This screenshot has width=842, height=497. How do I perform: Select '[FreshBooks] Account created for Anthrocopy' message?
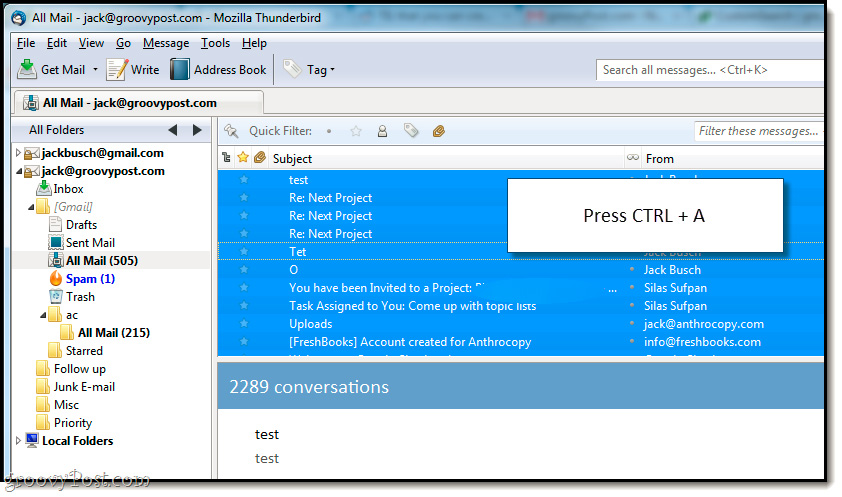[x=520, y=342]
